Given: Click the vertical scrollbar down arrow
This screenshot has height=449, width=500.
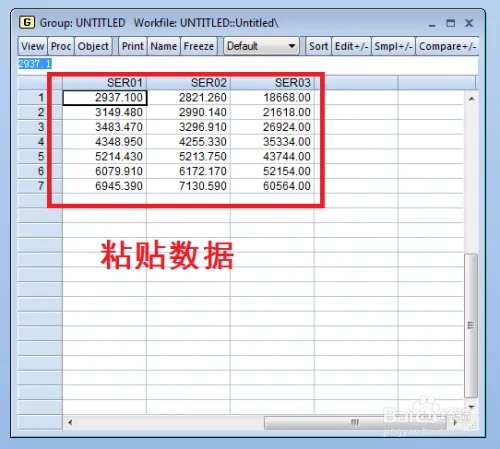Looking at the screenshot, I should coord(471,407).
